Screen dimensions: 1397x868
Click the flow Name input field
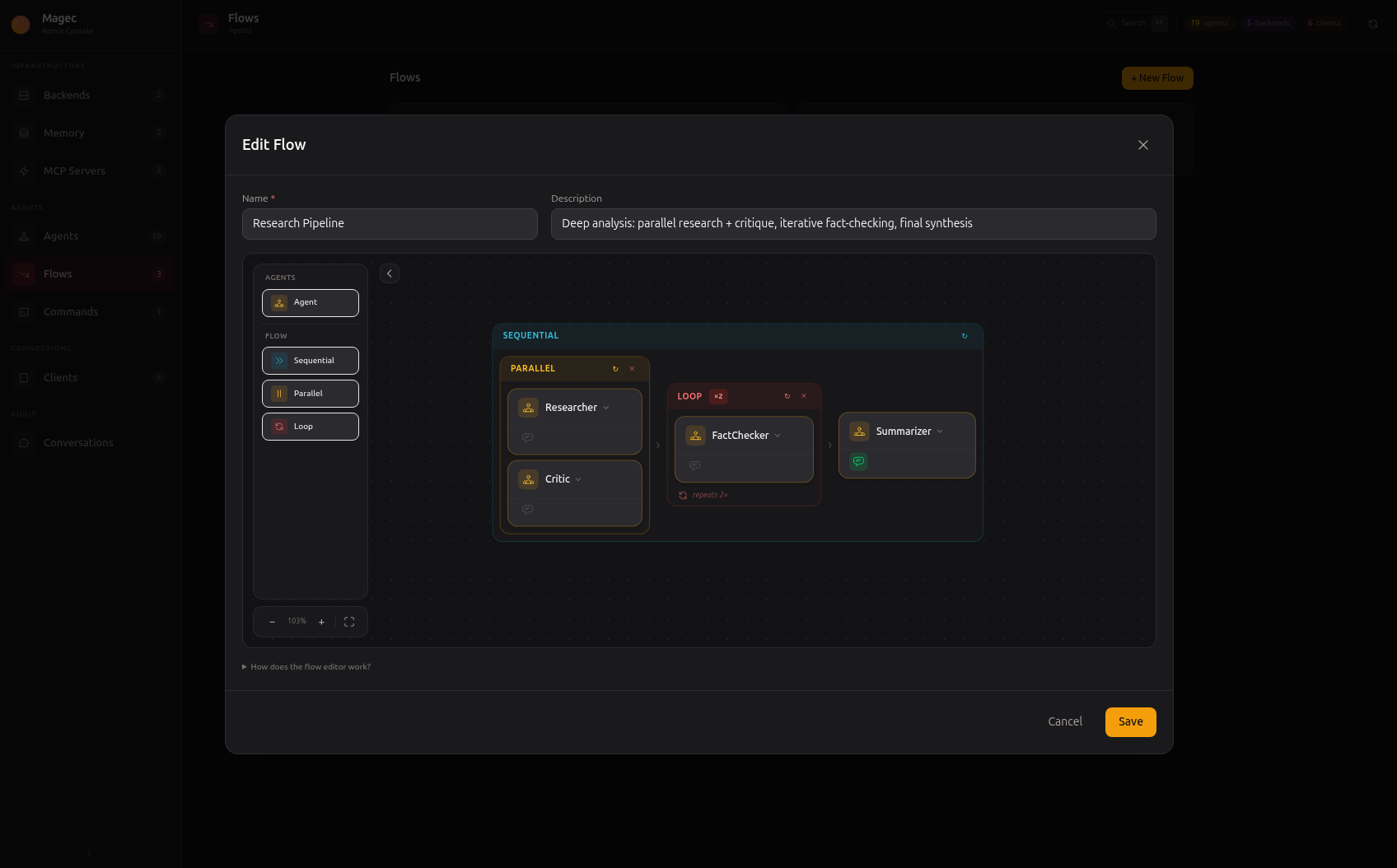tap(390, 223)
